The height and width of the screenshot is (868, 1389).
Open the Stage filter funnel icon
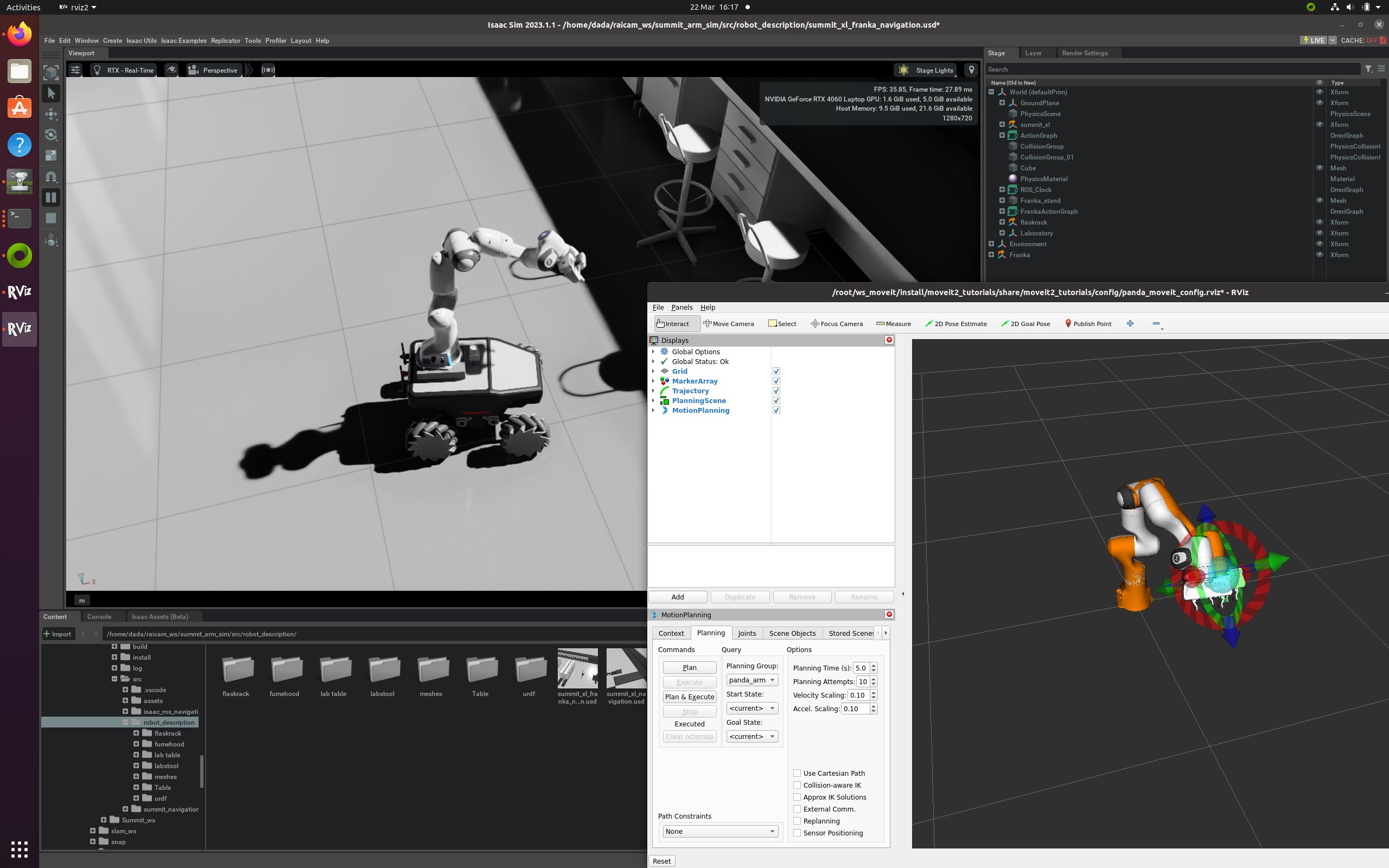pos(1368,69)
